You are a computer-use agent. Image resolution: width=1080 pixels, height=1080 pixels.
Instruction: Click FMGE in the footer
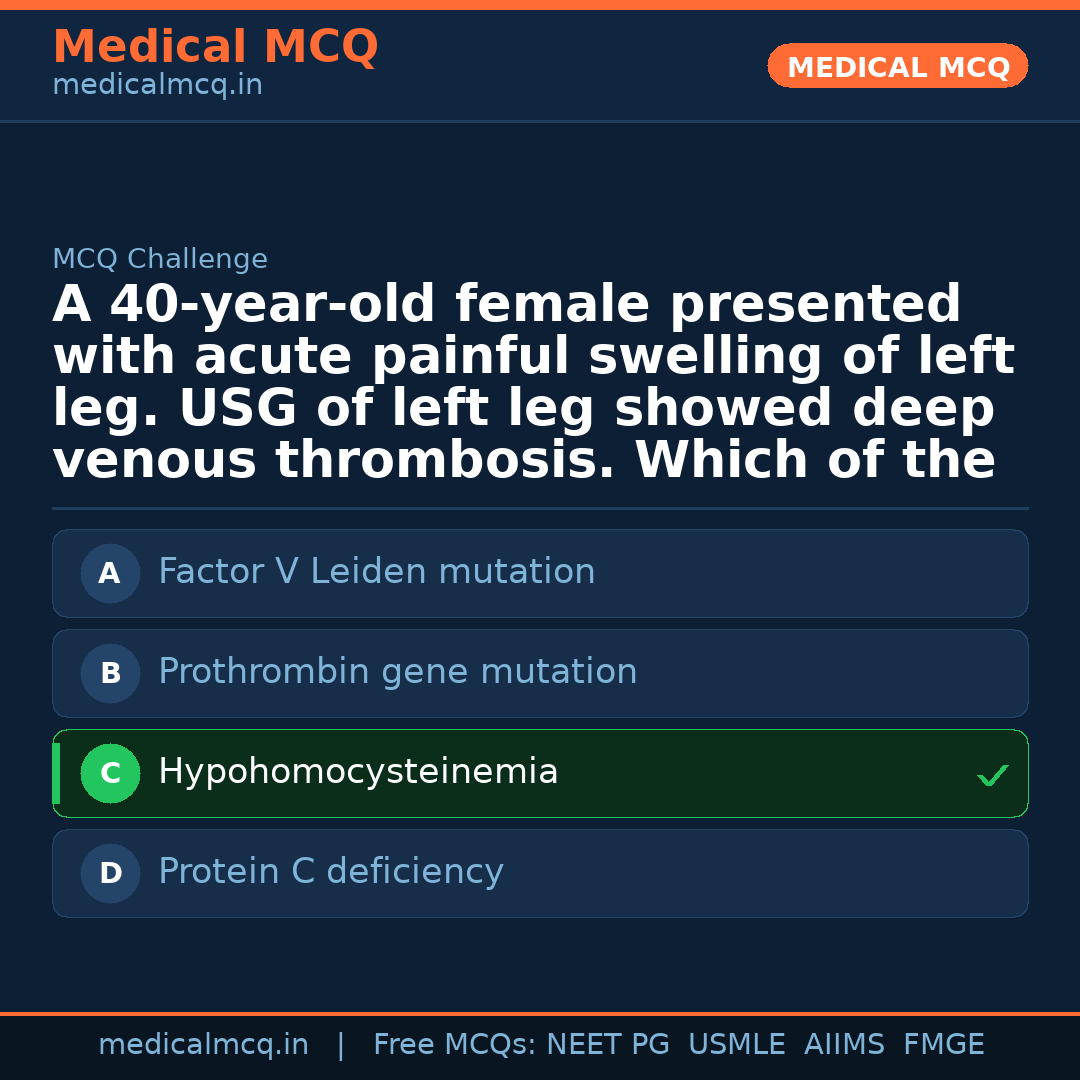click(x=943, y=1045)
